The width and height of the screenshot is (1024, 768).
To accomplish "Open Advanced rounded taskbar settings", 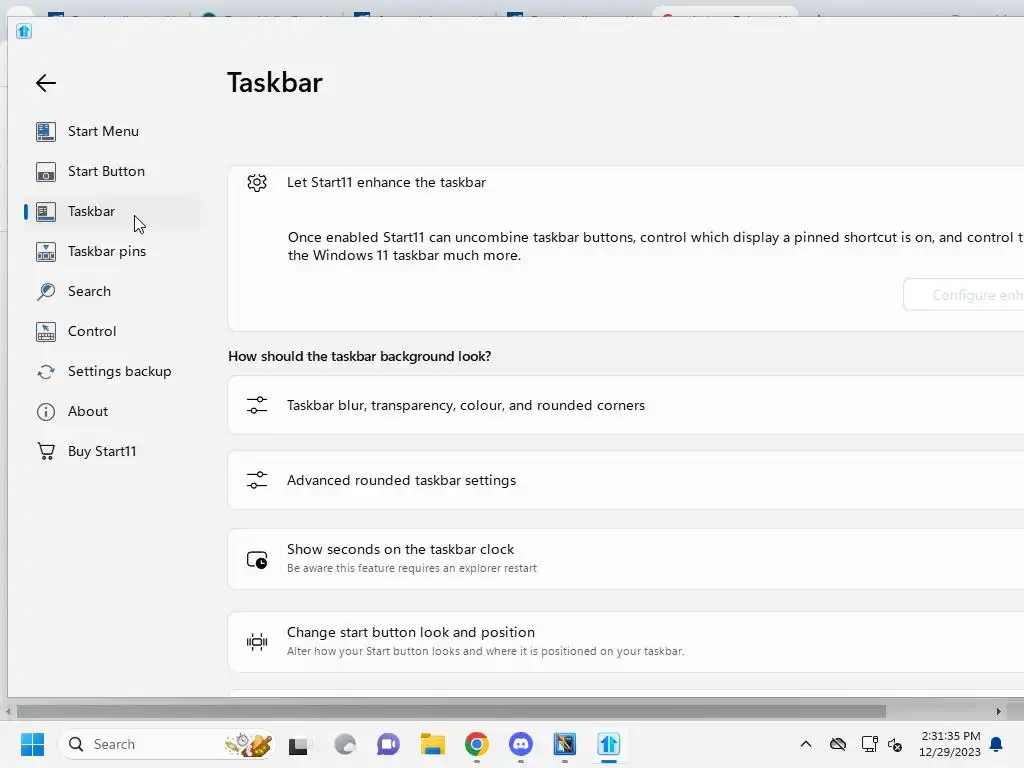I will pos(626,480).
